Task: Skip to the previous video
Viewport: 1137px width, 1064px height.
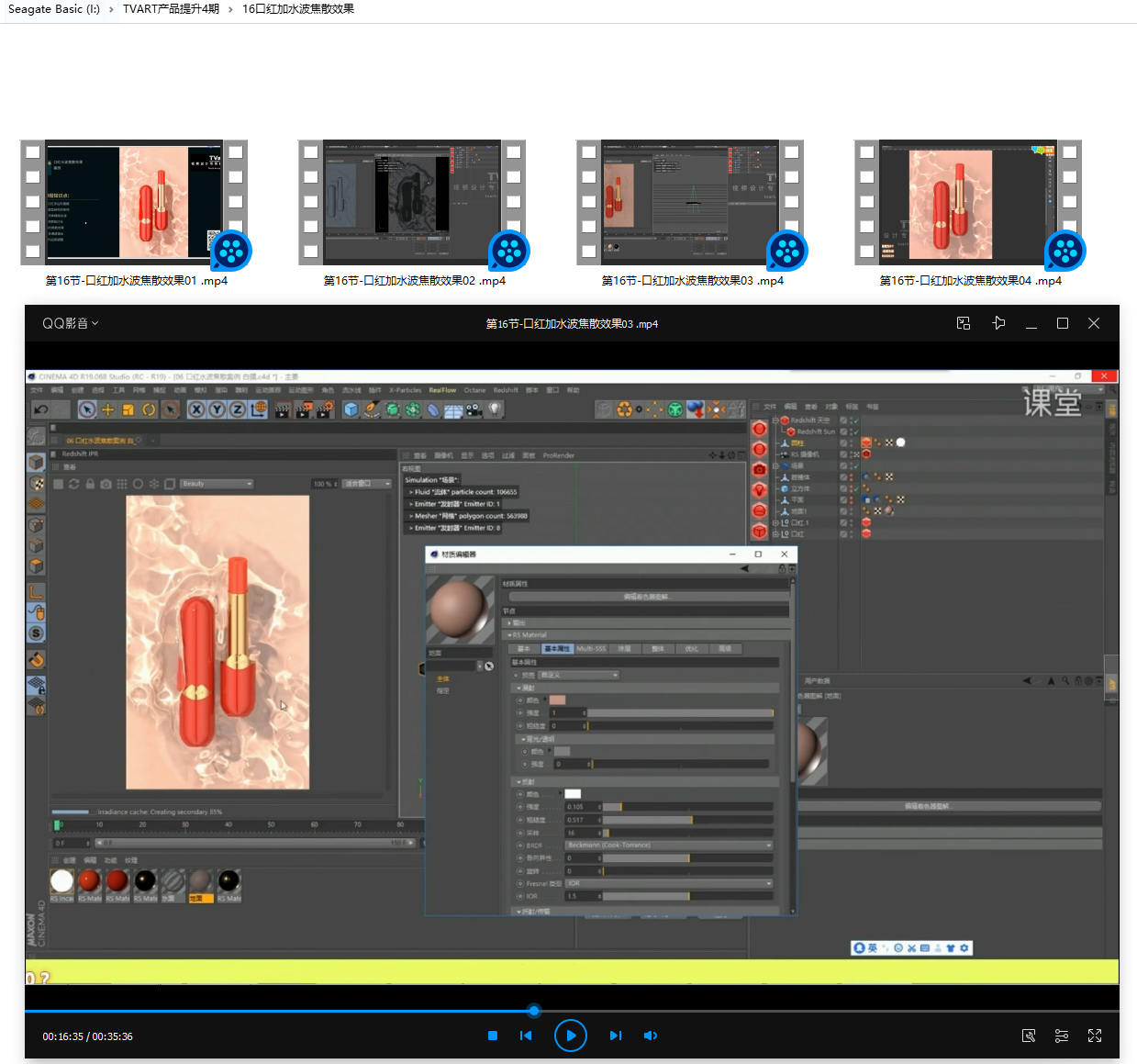Action: tap(526, 1036)
